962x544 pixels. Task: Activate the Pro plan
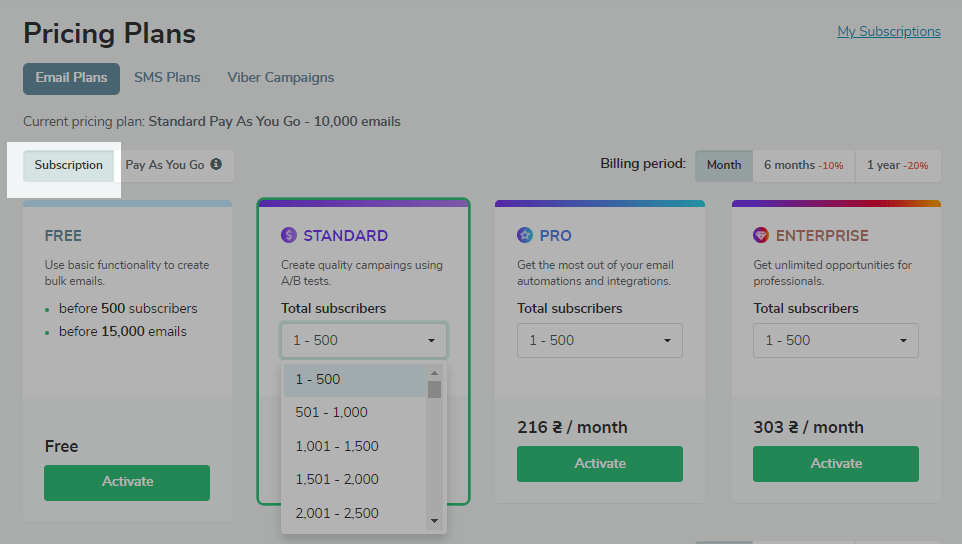pos(599,464)
